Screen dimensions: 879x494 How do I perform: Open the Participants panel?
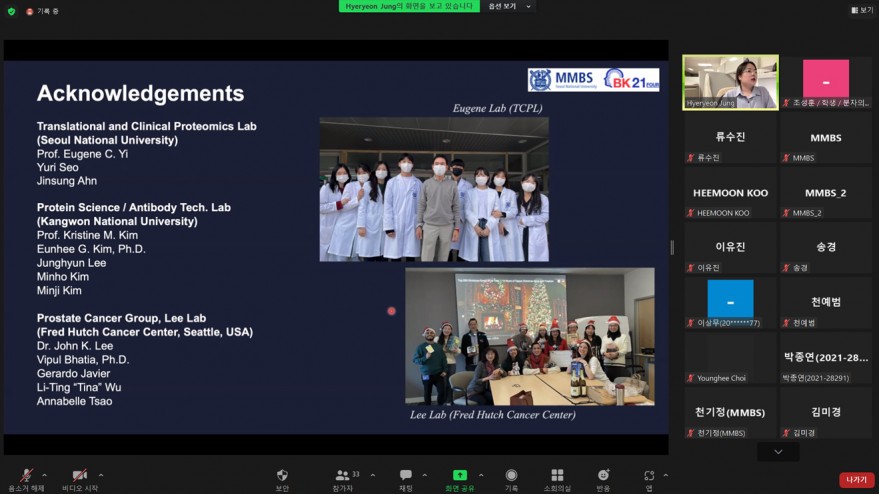click(x=343, y=475)
